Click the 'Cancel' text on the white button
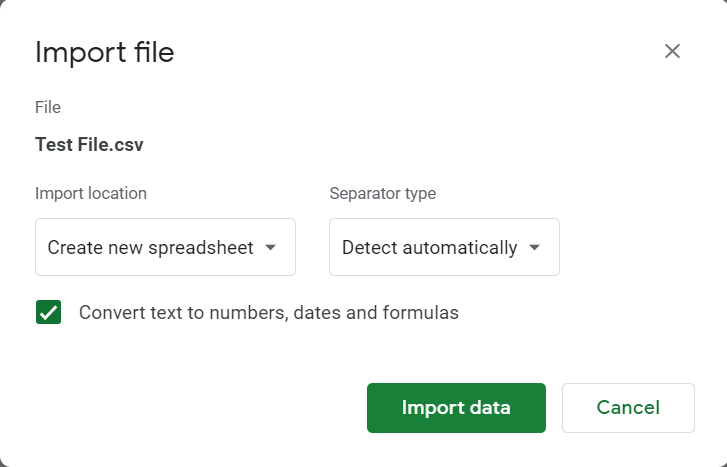The width and height of the screenshot is (727, 467). click(x=628, y=408)
